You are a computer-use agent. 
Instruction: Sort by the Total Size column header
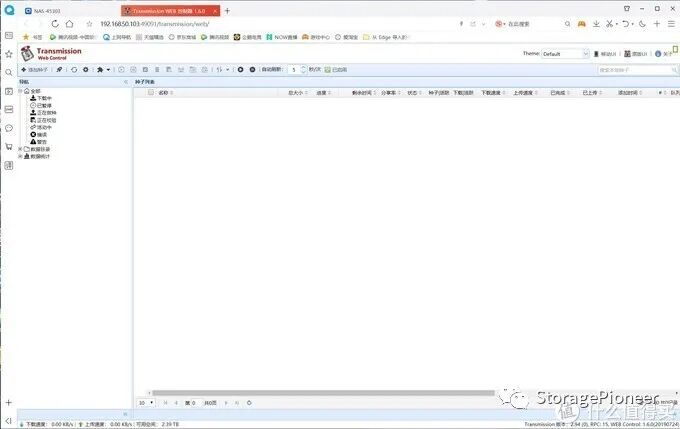pyautogui.click(x=298, y=93)
